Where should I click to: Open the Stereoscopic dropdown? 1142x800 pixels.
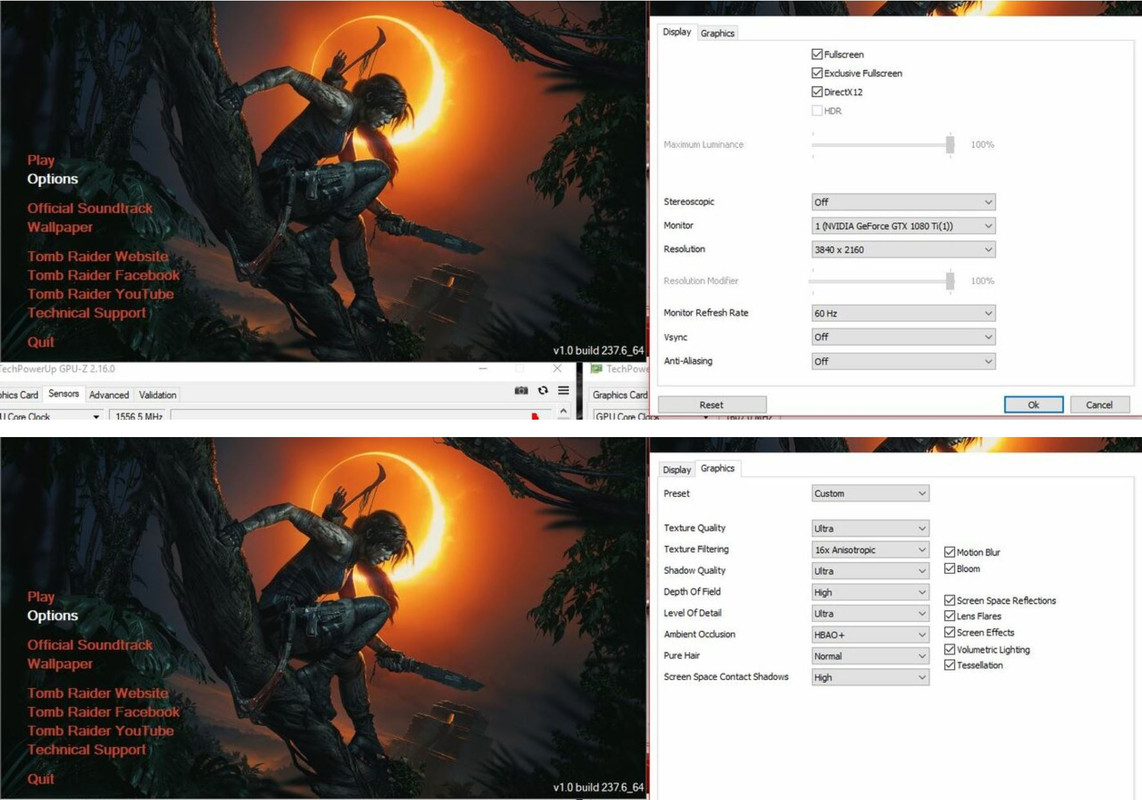pyautogui.click(x=903, y=202)
